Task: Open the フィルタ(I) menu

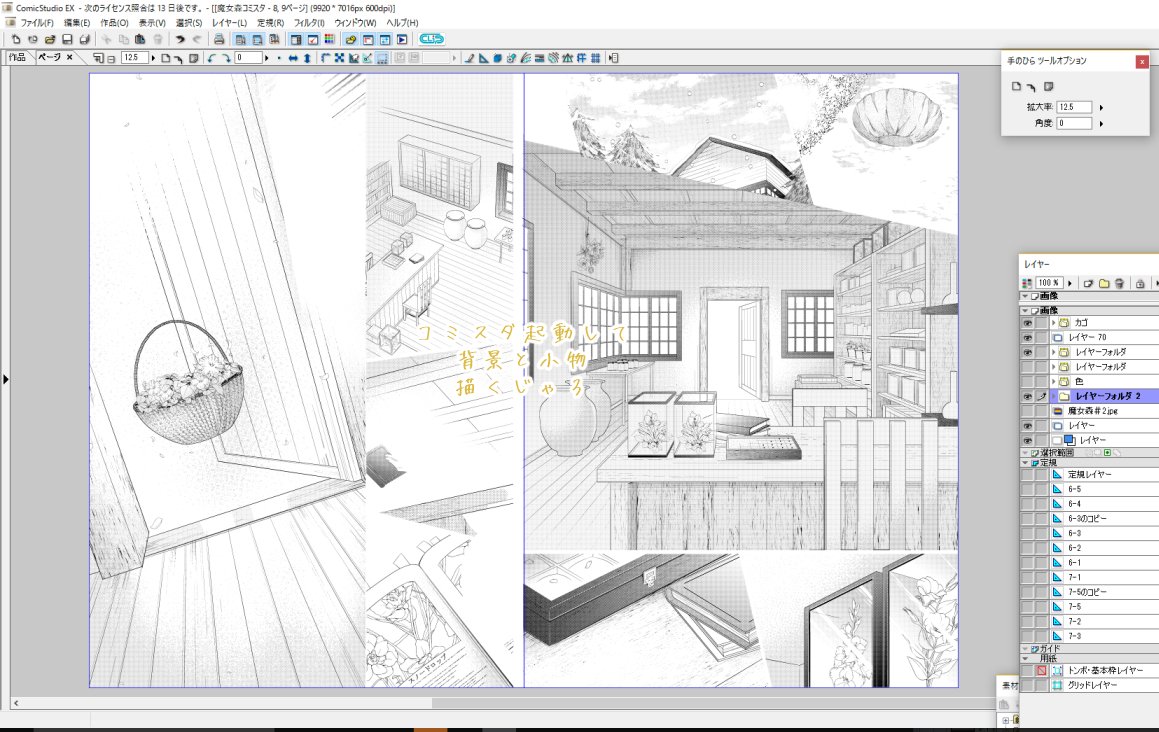Action: [x=309, y=23]
